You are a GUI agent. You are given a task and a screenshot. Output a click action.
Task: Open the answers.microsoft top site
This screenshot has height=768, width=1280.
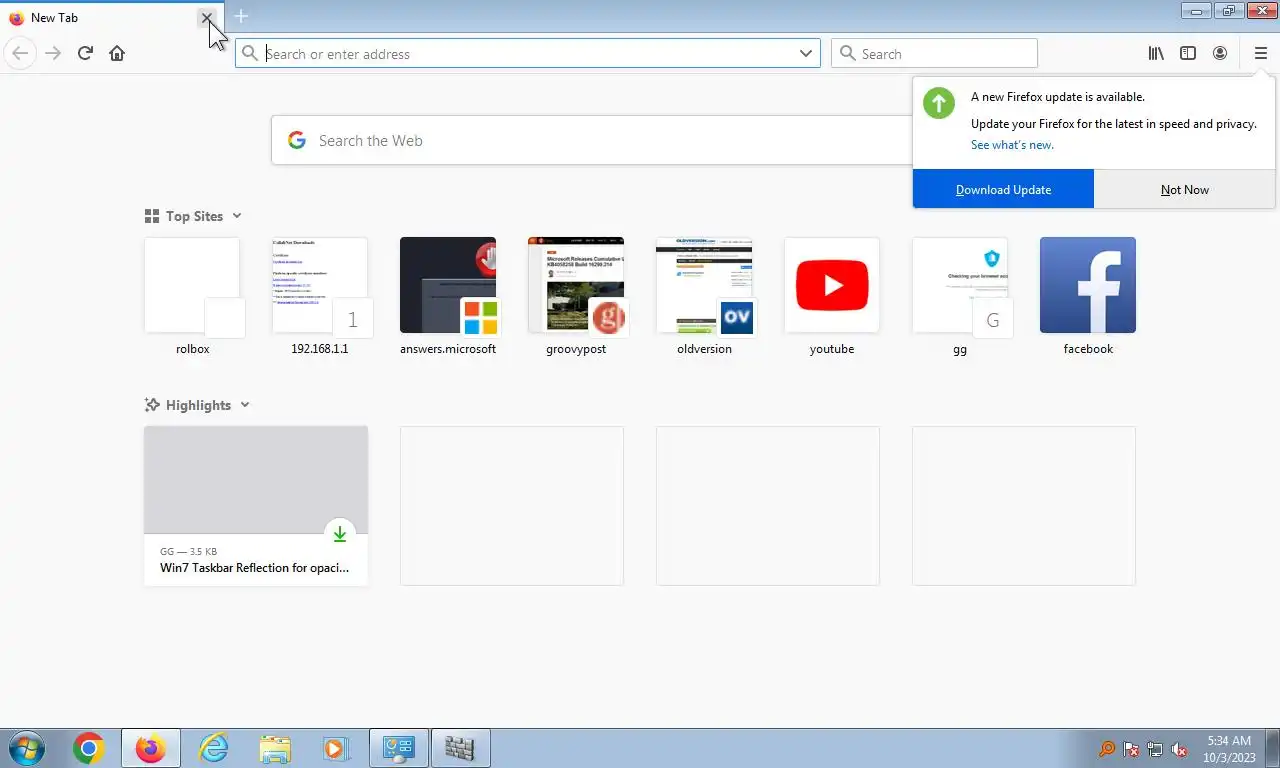[448, 297]
